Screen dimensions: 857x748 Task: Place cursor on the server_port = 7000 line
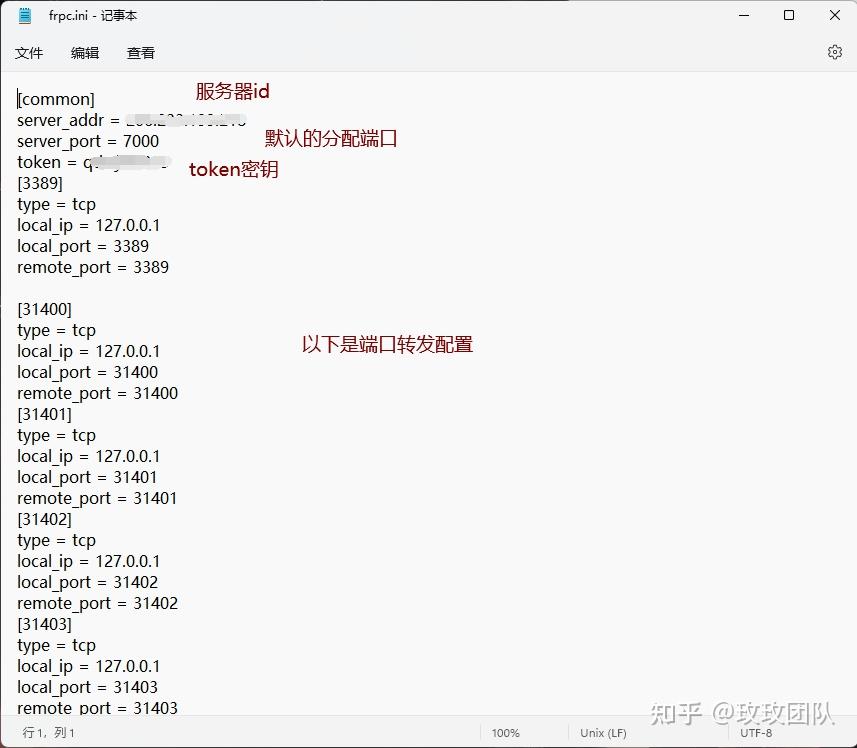point(88,141)
